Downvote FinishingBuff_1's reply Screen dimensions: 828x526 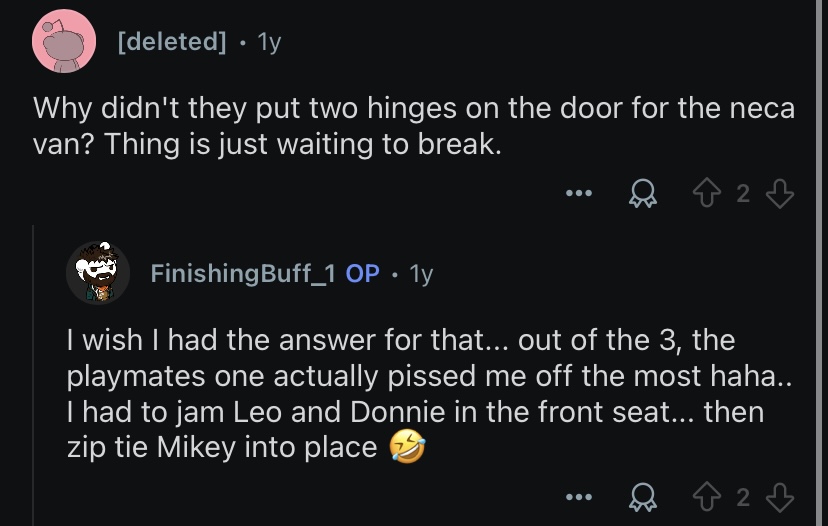780,497
